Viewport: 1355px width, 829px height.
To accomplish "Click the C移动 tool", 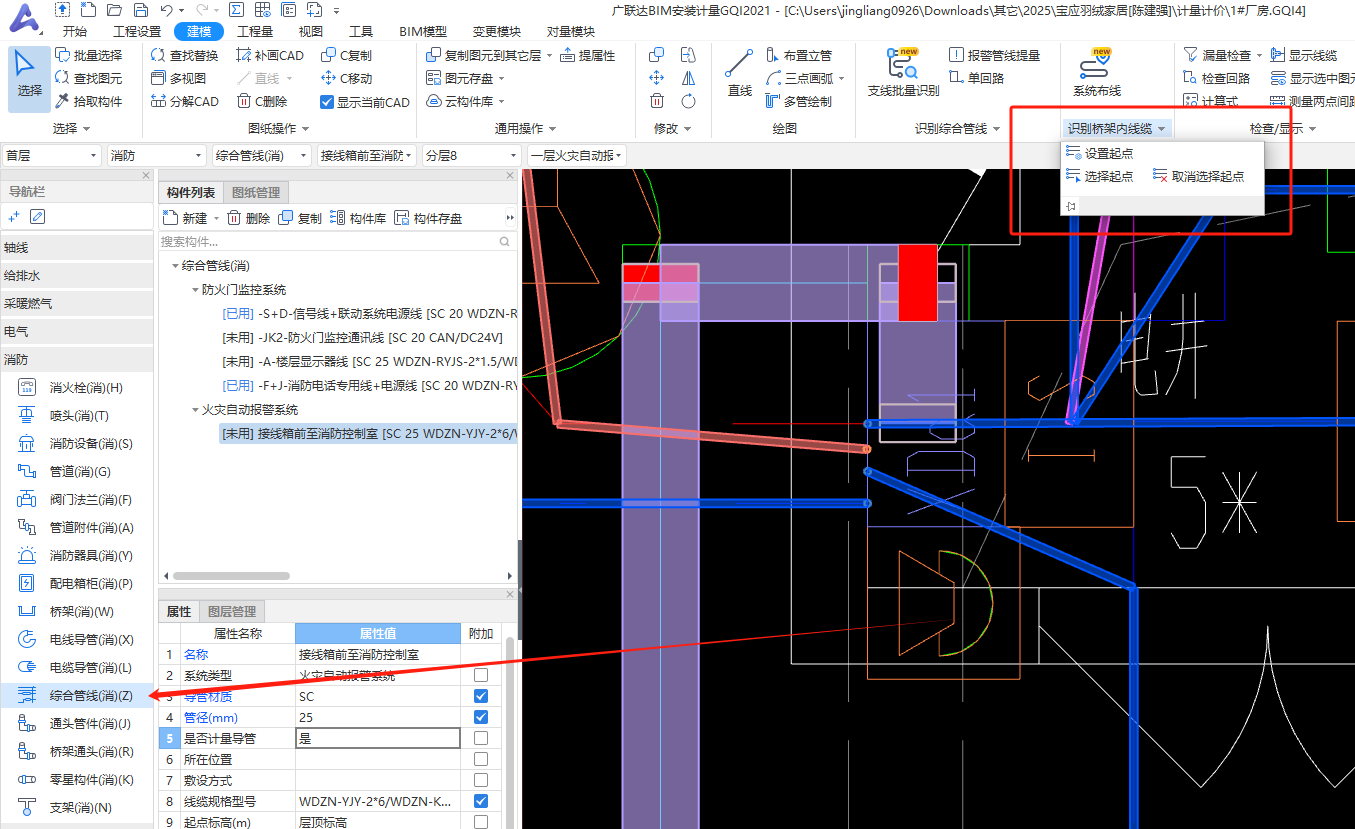I will (x=347, y=78).
